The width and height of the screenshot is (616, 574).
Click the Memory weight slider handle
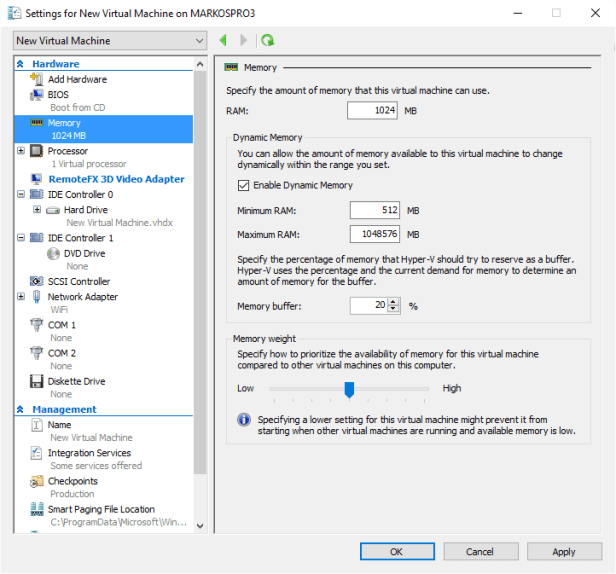(x=349, y=389)
